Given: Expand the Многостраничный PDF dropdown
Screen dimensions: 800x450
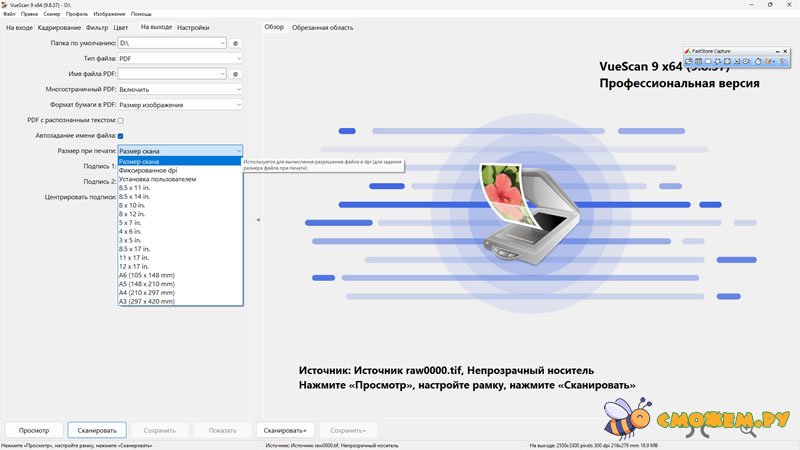Looking at the screenshot, I should click(180, 89).
